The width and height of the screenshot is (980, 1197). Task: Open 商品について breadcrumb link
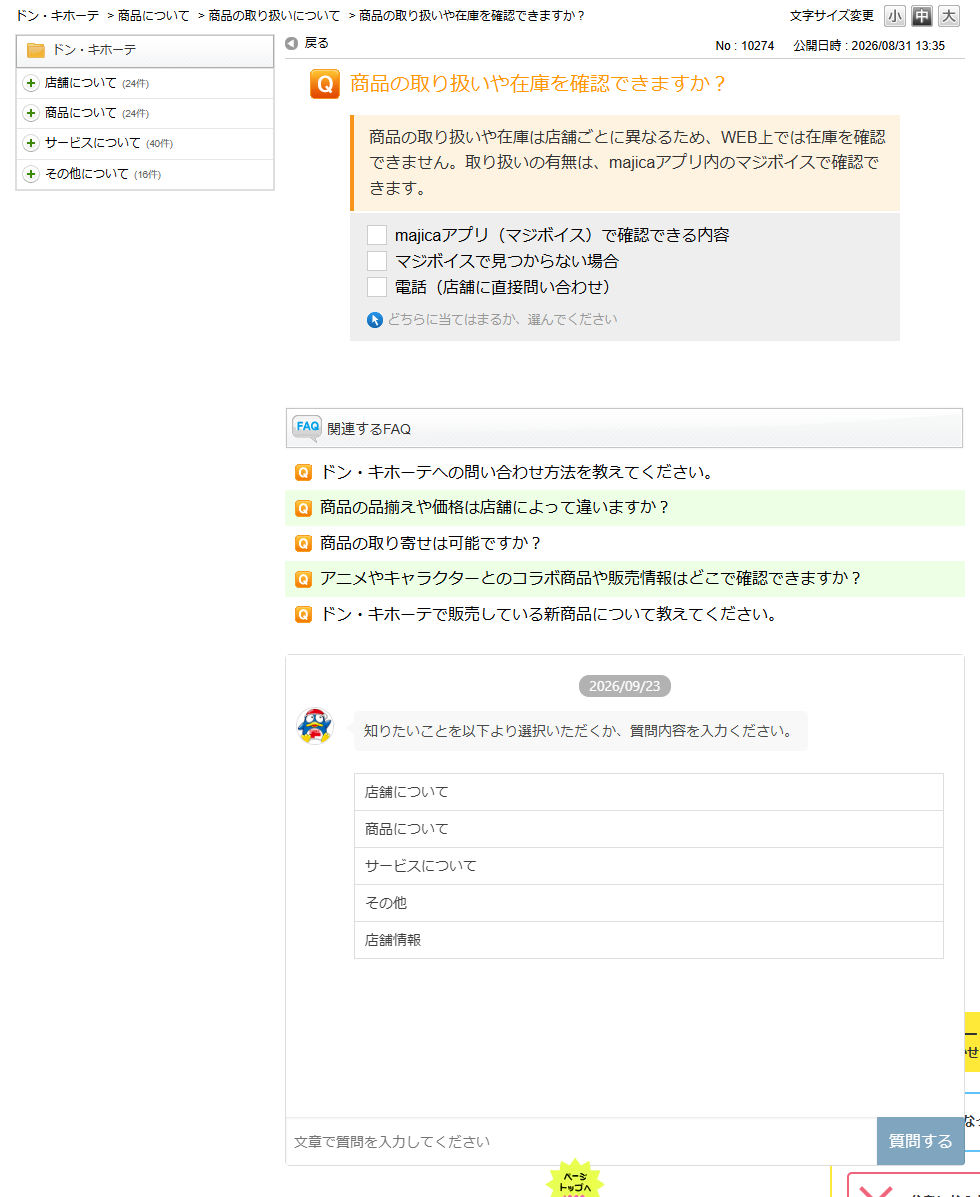pyautogui.click(x=153, y=15)
